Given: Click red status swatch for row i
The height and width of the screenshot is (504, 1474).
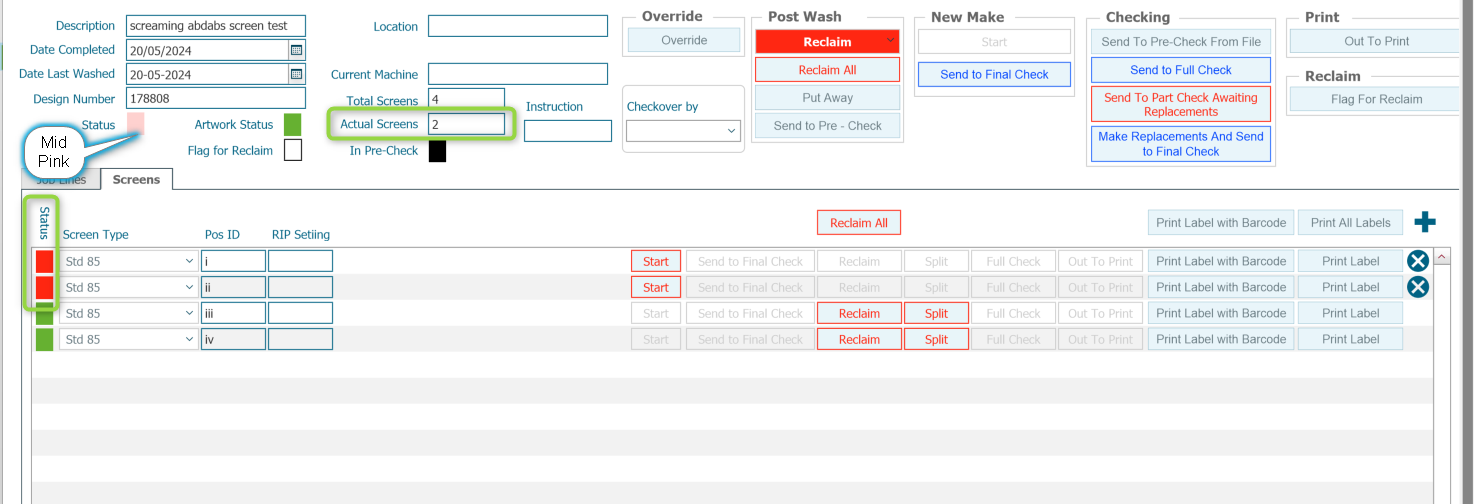Looking at the screenshot, I should 45,261.
